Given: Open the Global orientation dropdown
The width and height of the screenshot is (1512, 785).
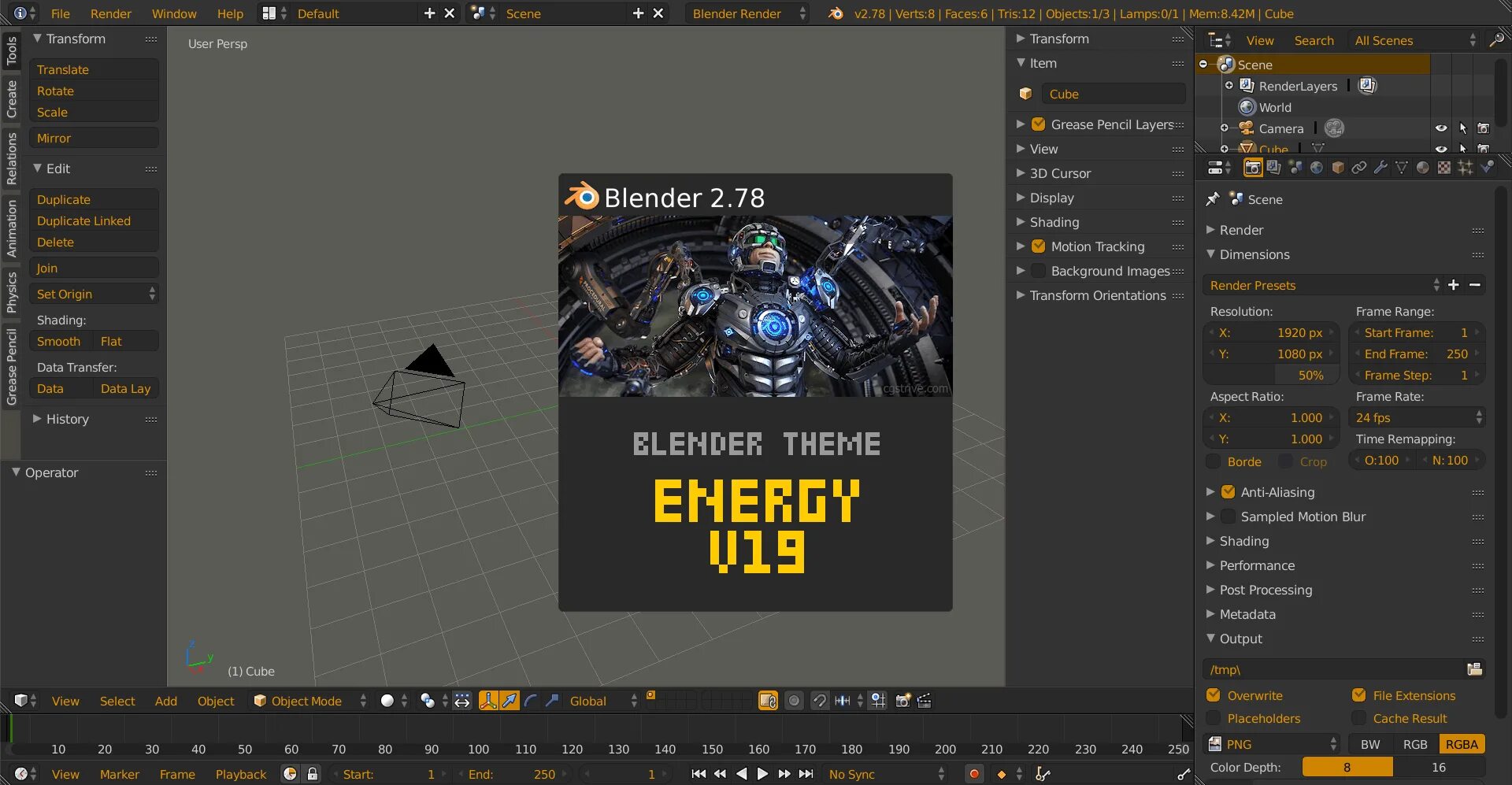Looking at the screenshot, I should [602, 701].
